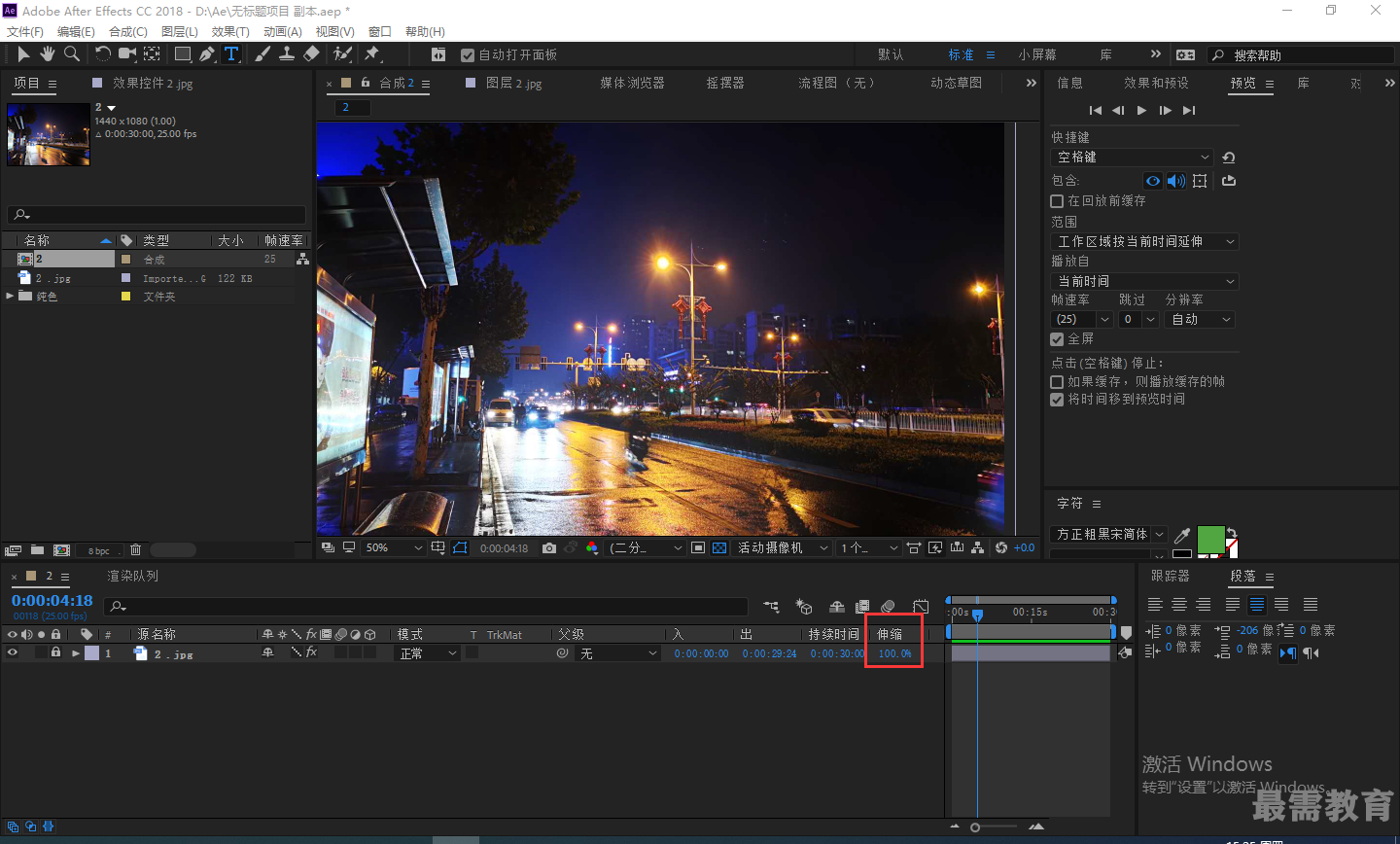Open the 文件(F) menu
This screenshot has height=844, width=1400.
tap(24, 32)
